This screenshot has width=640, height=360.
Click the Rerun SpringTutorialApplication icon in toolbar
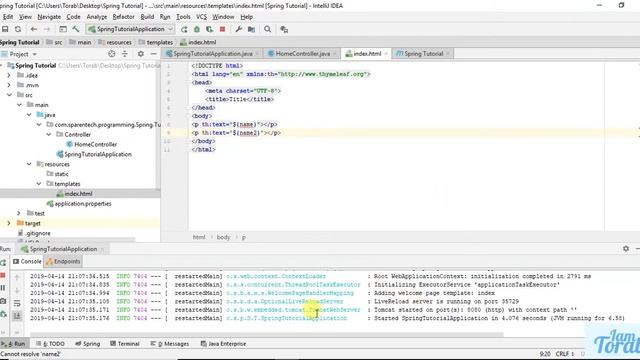click(x=184, y=29)
